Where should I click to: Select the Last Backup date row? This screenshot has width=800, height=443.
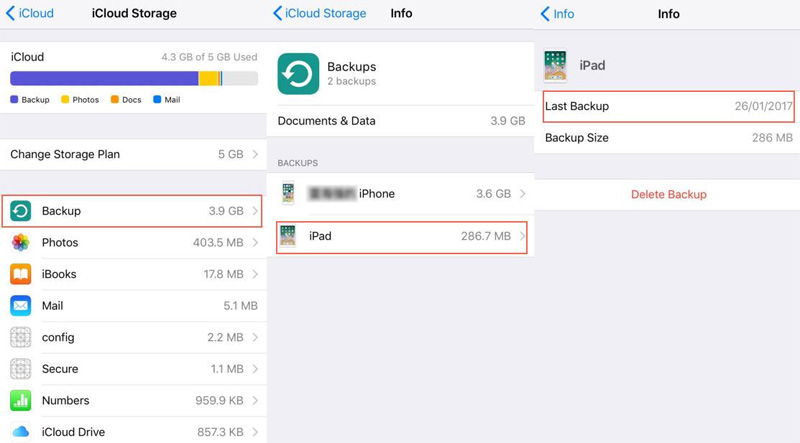[668, 106]
